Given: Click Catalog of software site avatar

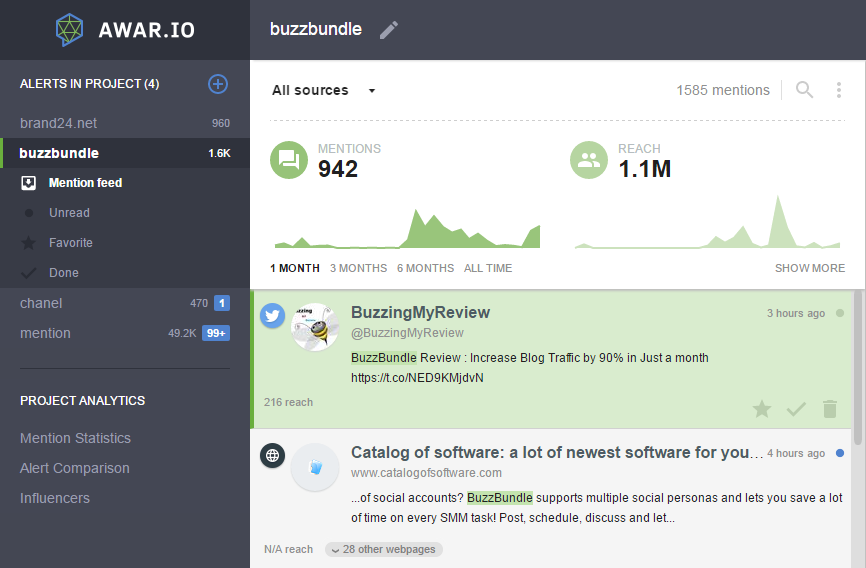Looking at the screenshot, I should click(315, 467).
